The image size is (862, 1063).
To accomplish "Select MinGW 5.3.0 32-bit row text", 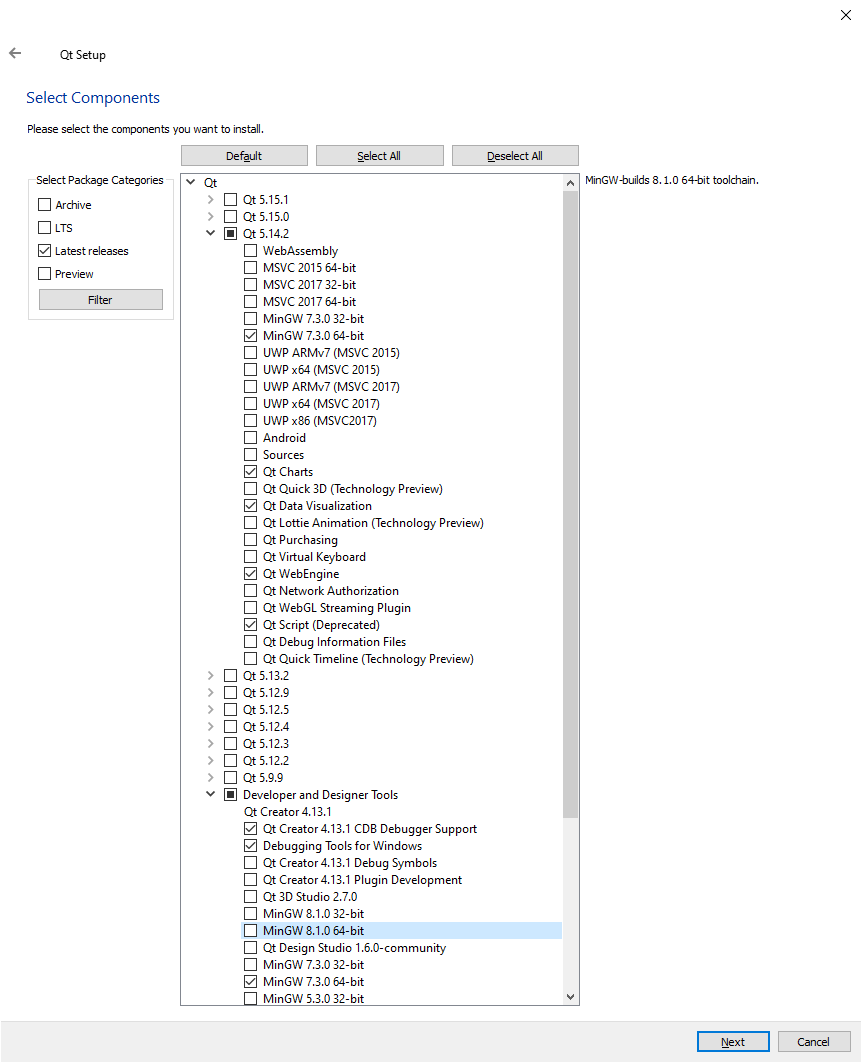I will 314,999.
